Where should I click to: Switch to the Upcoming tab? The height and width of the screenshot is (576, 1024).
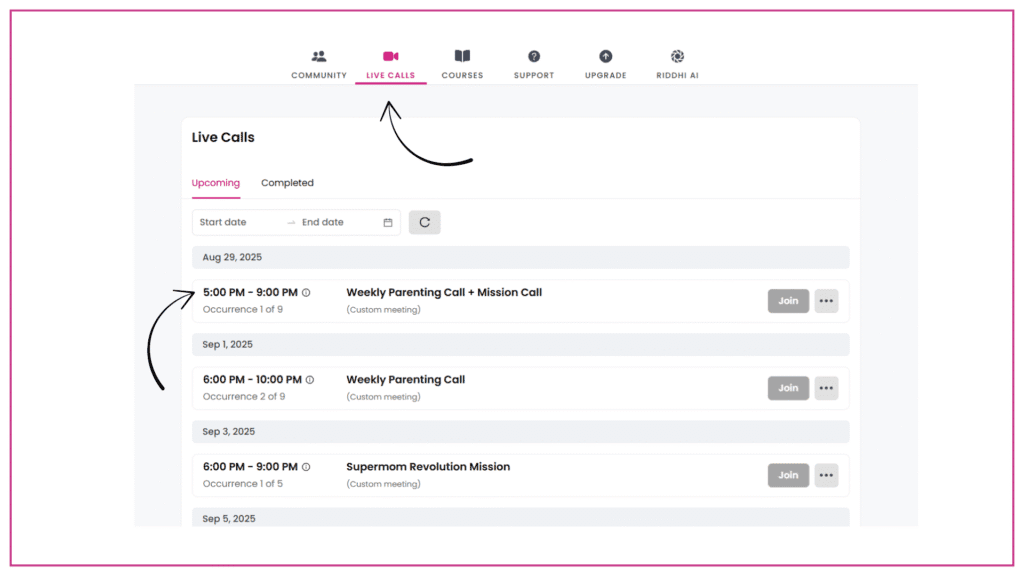(216, 183)
